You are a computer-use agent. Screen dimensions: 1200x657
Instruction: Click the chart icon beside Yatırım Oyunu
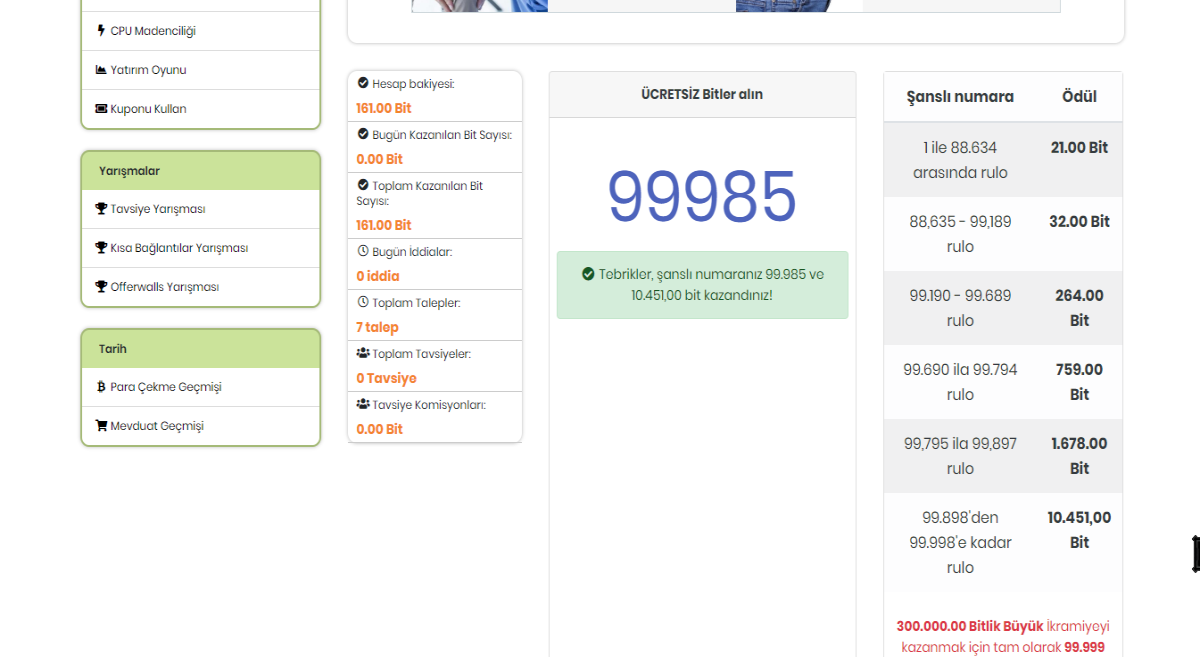click(x=101, y=70)
